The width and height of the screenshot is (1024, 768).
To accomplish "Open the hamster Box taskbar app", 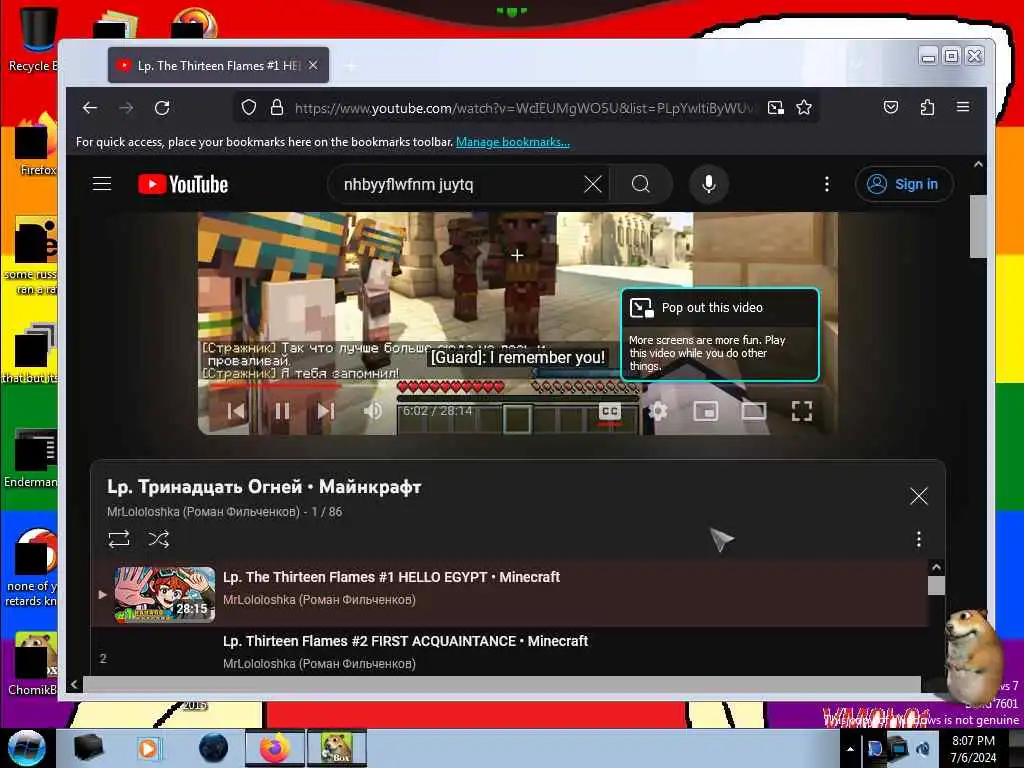I will click(x=336, y=748).
